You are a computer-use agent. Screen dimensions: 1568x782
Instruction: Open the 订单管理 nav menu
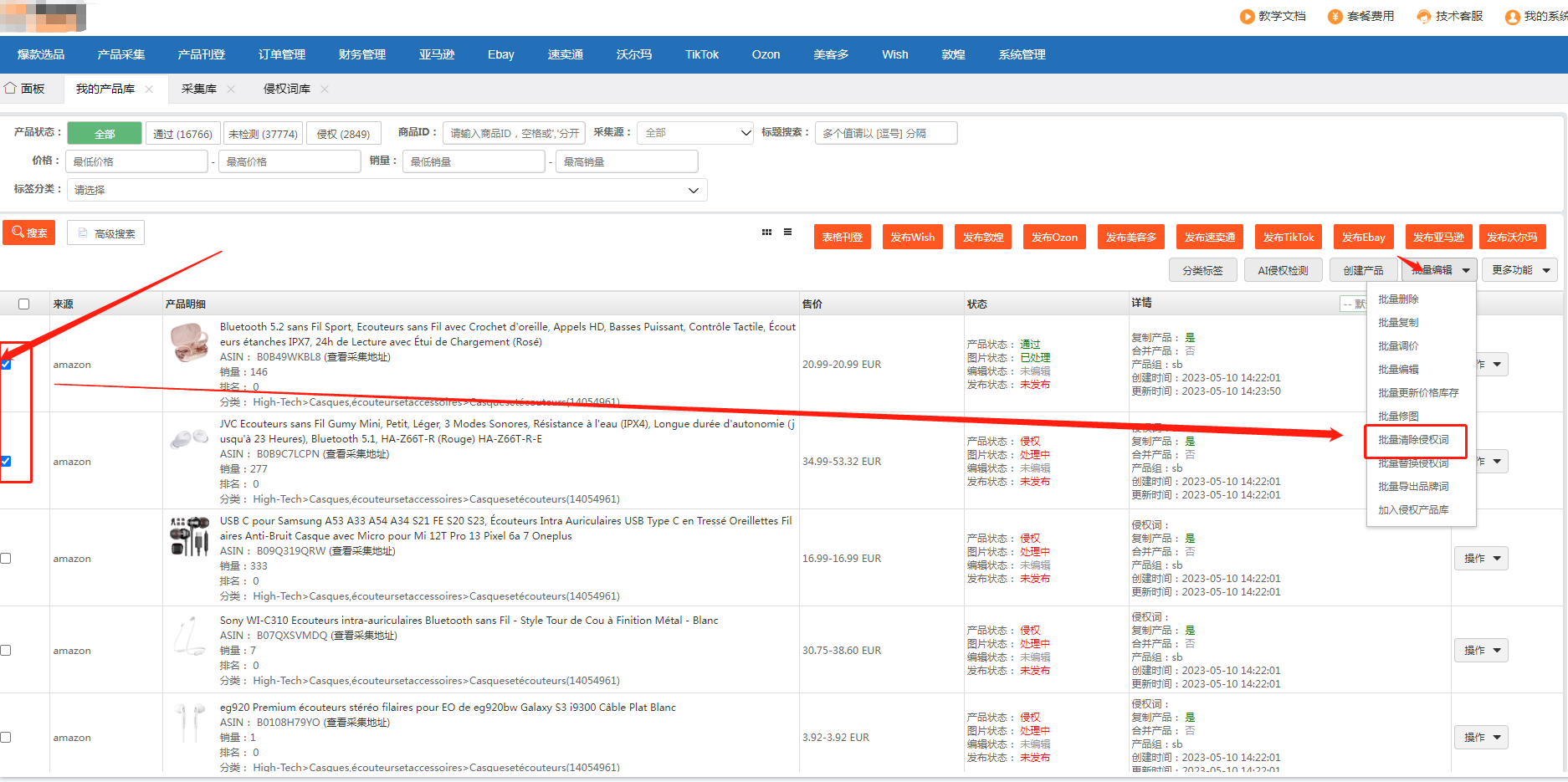click(x=282, y=54)
